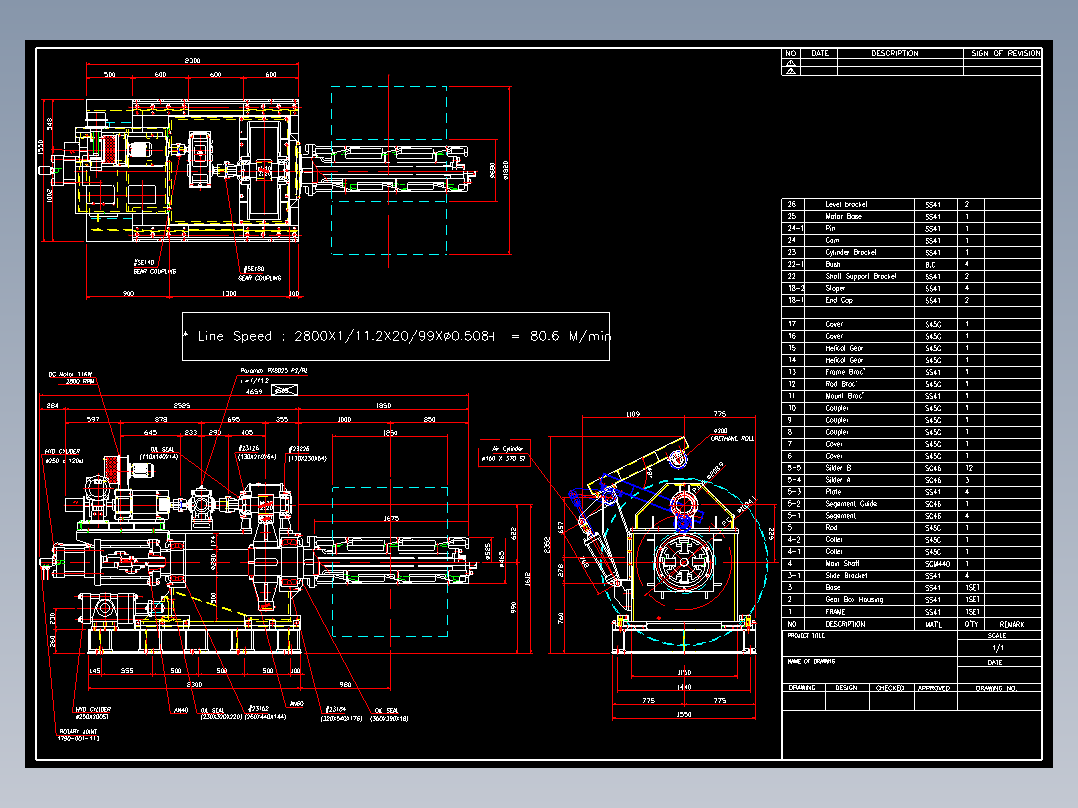Click the 'Pin' entry in row 24-1
The width and height of the screenshot is (1078, 808).
[x=830, y=228]
